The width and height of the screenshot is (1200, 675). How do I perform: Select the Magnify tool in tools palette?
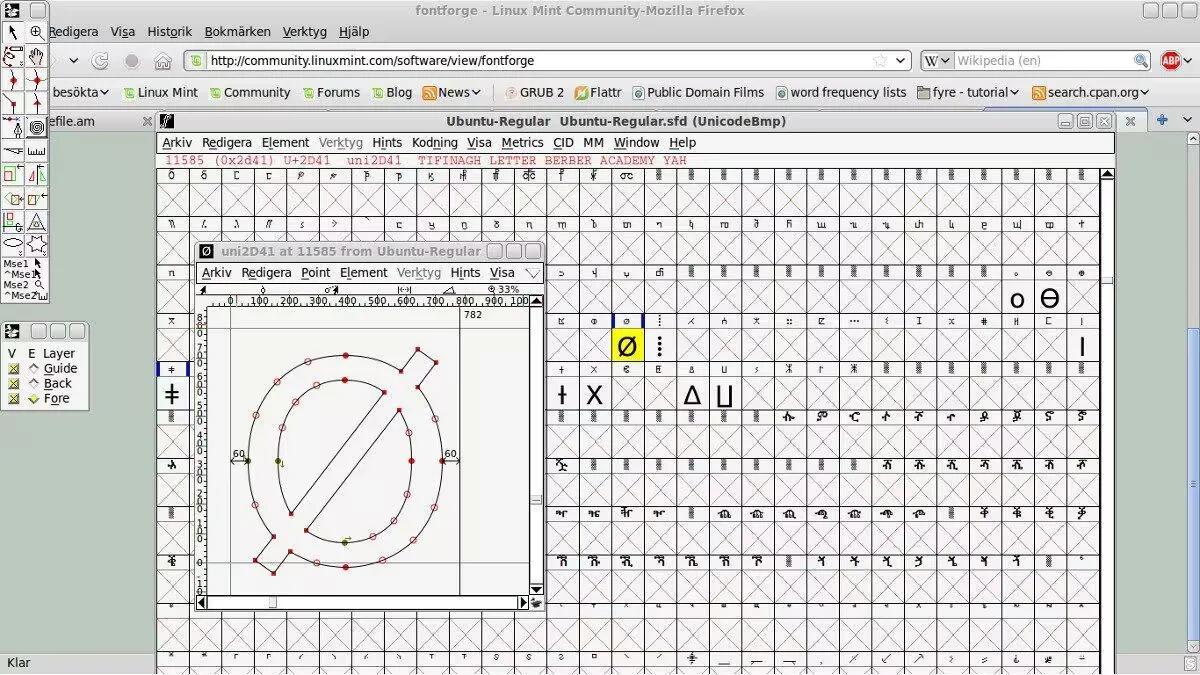click(37, 32)
